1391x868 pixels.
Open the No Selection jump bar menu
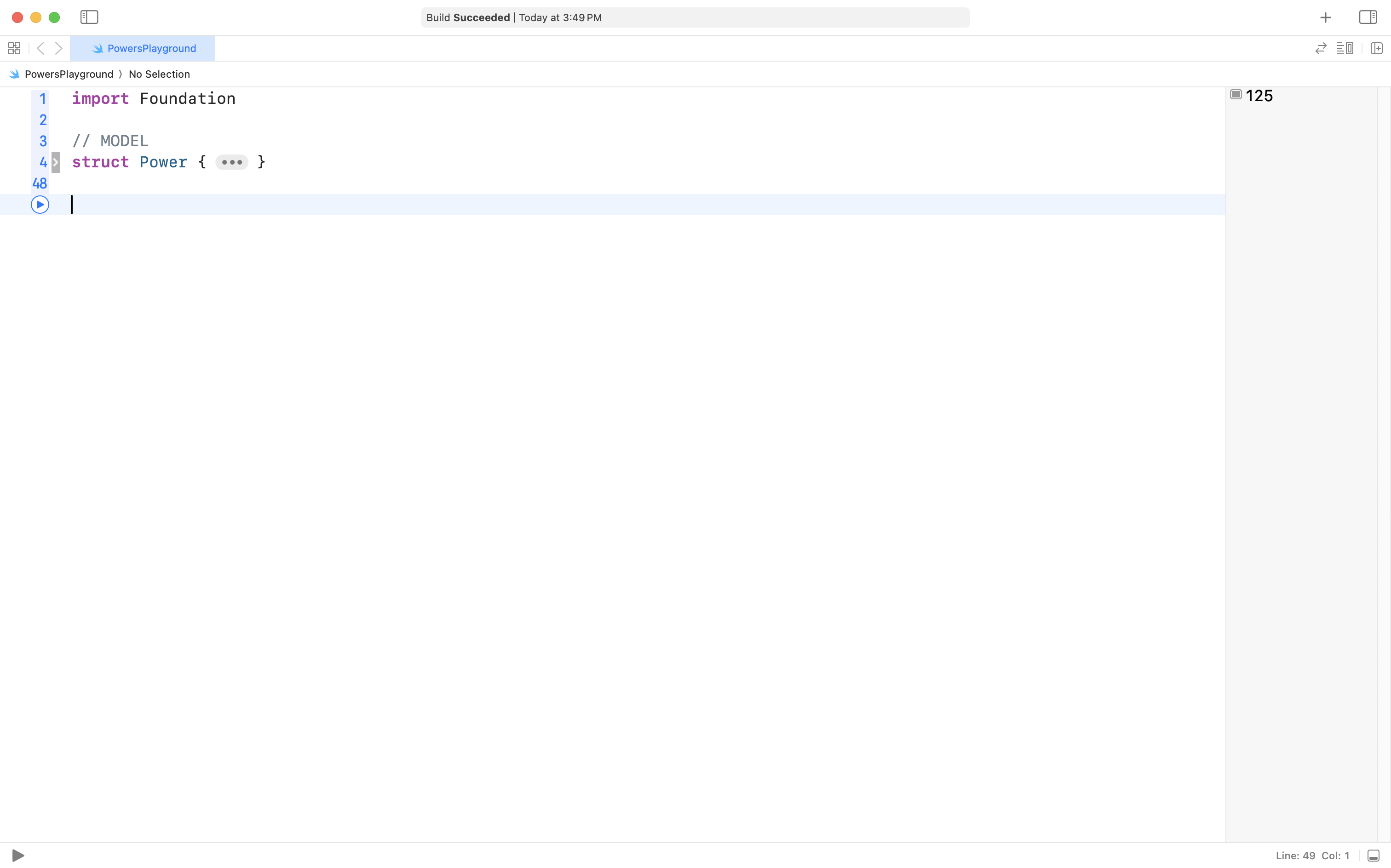tap(159, 74)
